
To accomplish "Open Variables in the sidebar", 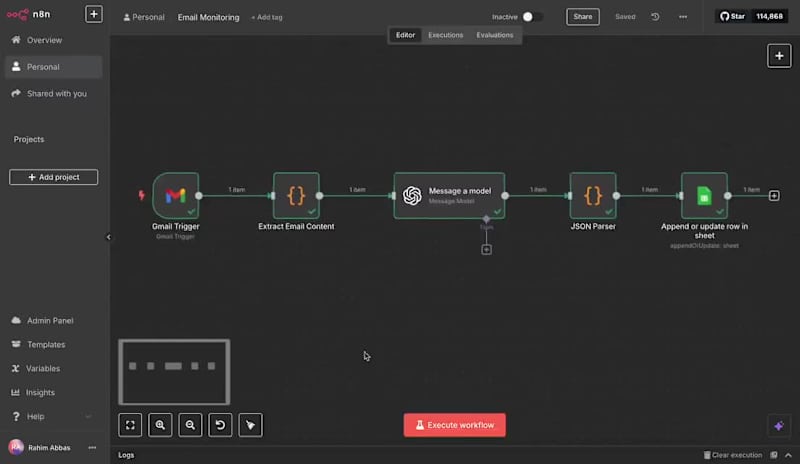I will (x=54, y=369).
